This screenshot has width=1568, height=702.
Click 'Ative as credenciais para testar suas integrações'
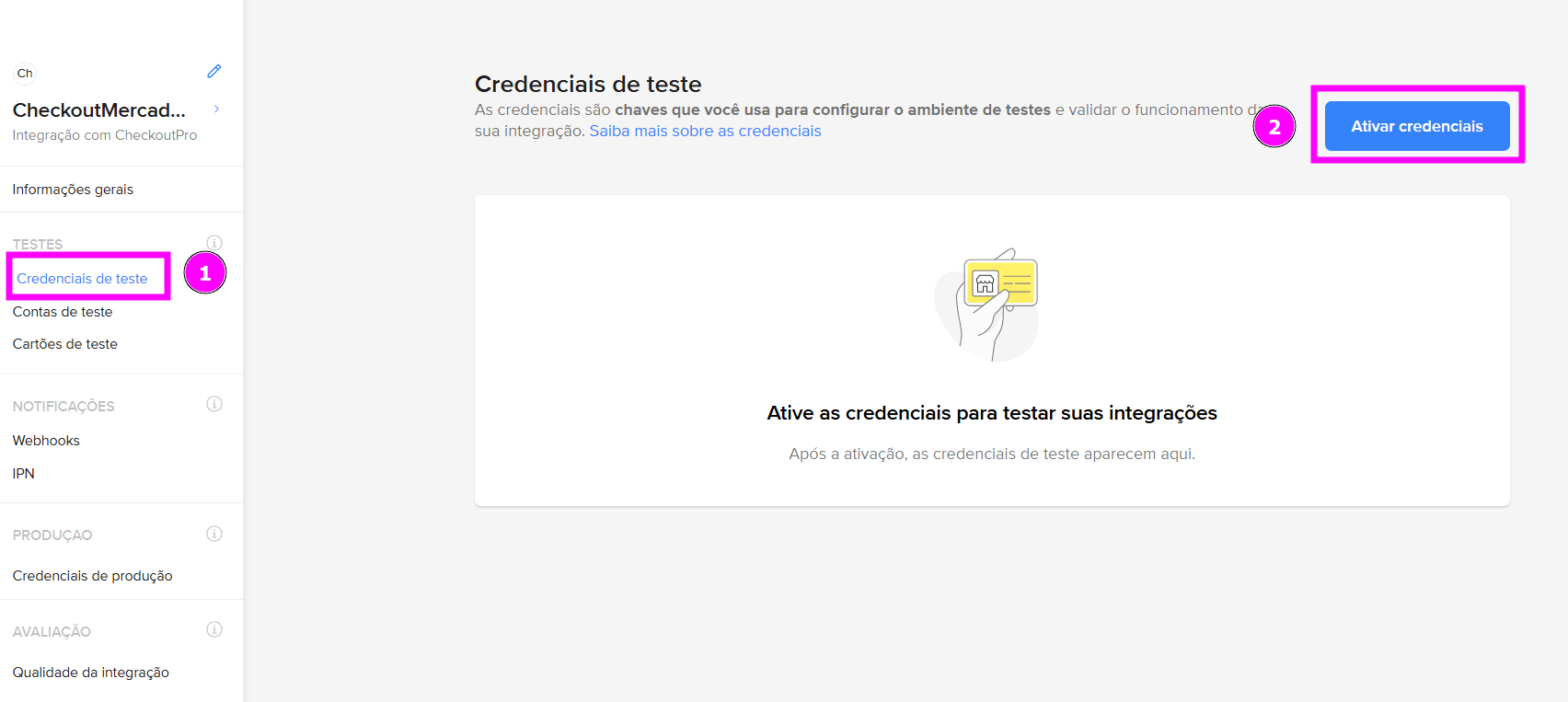[992, 413]
